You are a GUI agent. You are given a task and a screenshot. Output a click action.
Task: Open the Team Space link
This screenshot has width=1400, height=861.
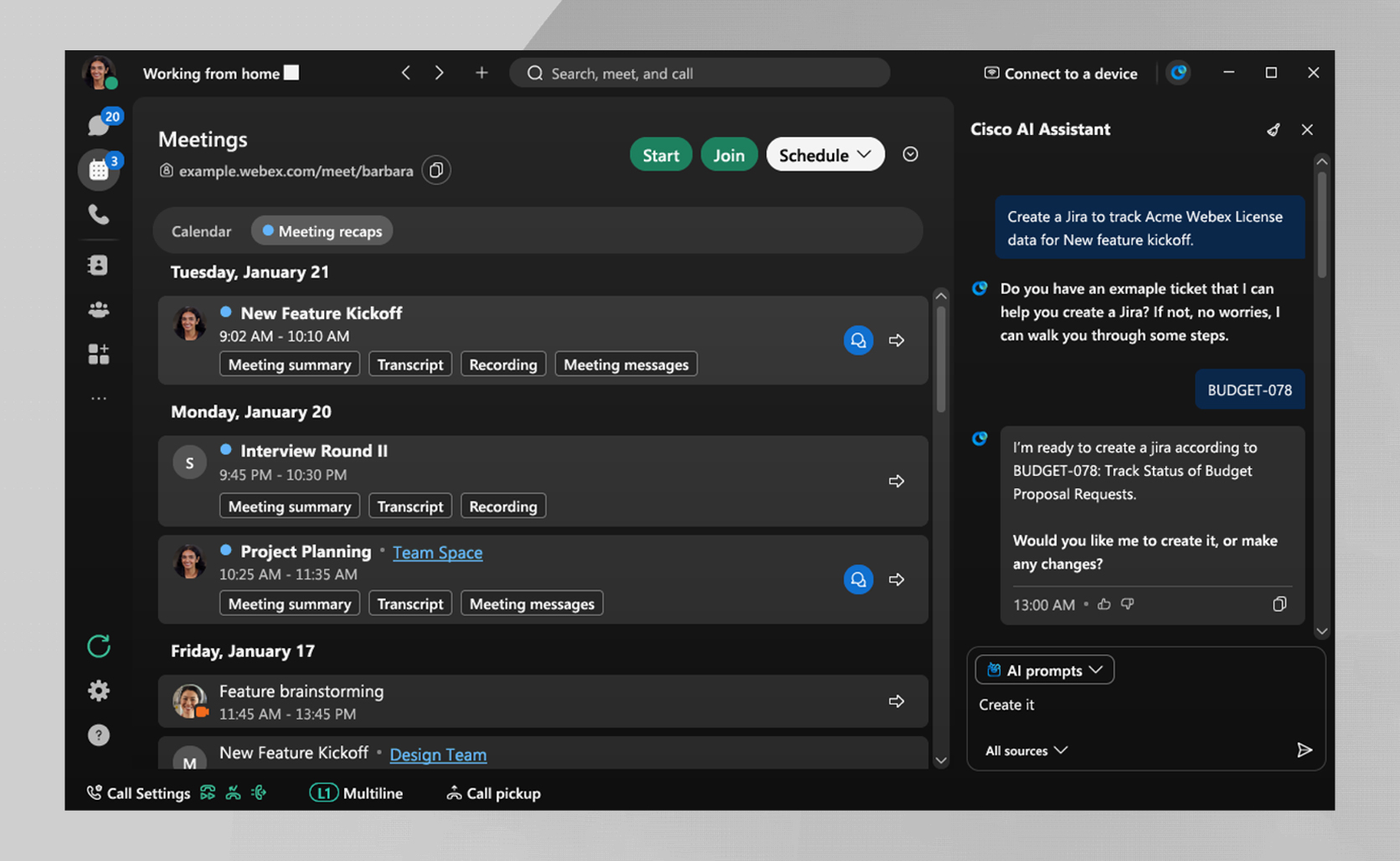[x=437, y=553]
